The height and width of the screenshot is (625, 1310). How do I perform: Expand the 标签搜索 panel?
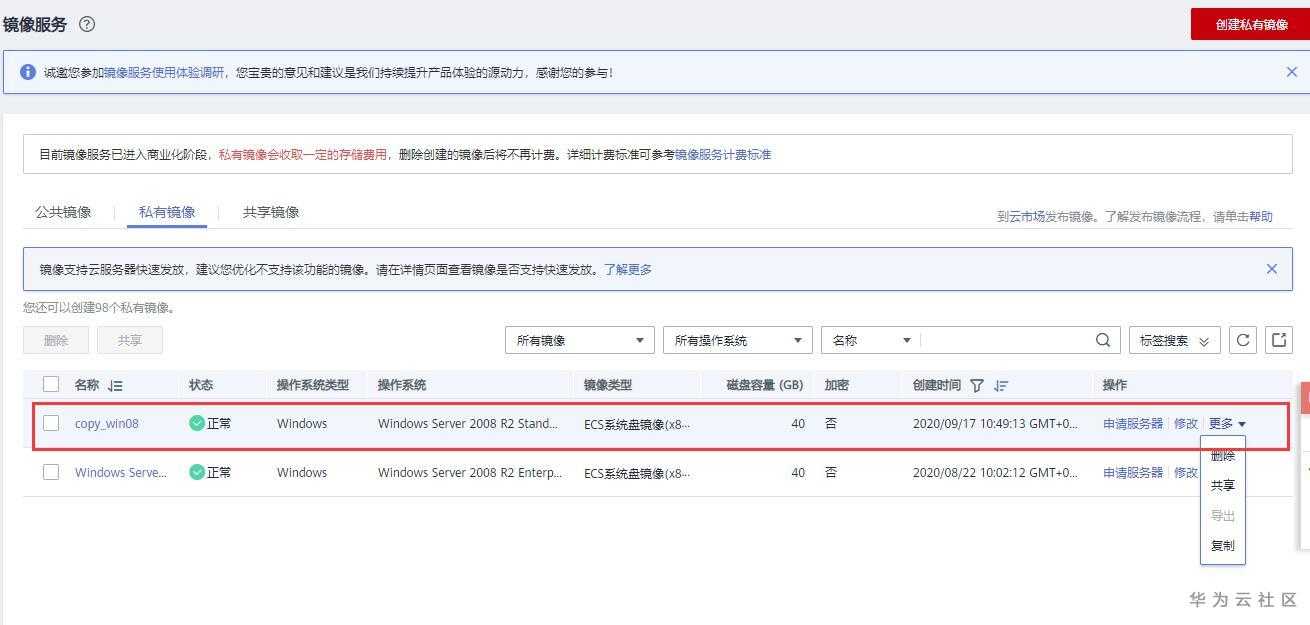point(1174,340)
